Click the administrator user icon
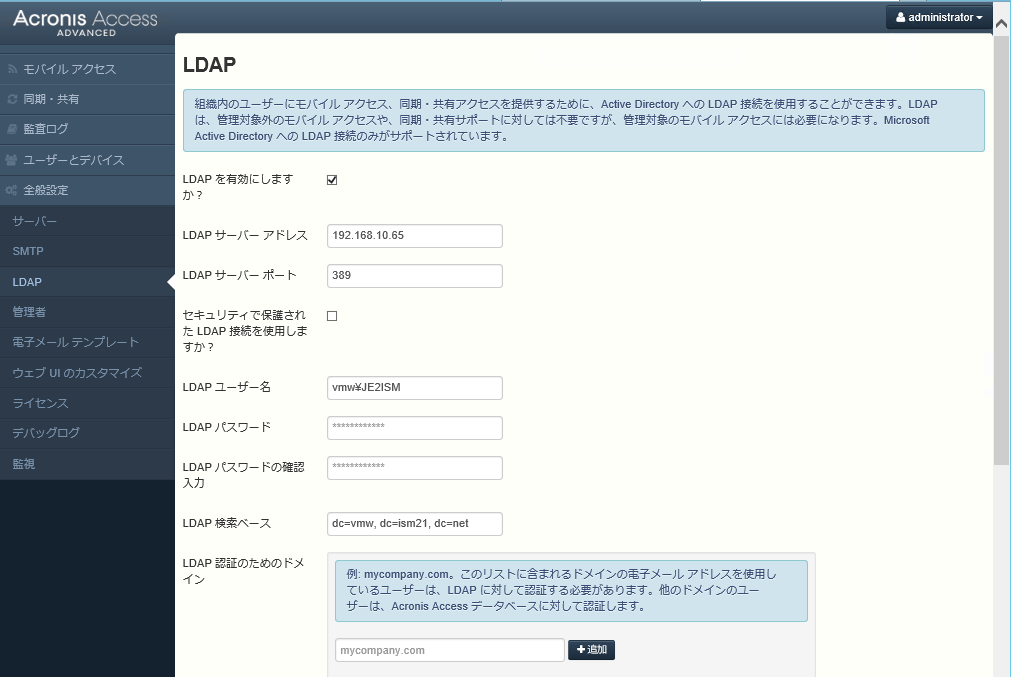 pyautogui.click(x=900, y=18)
